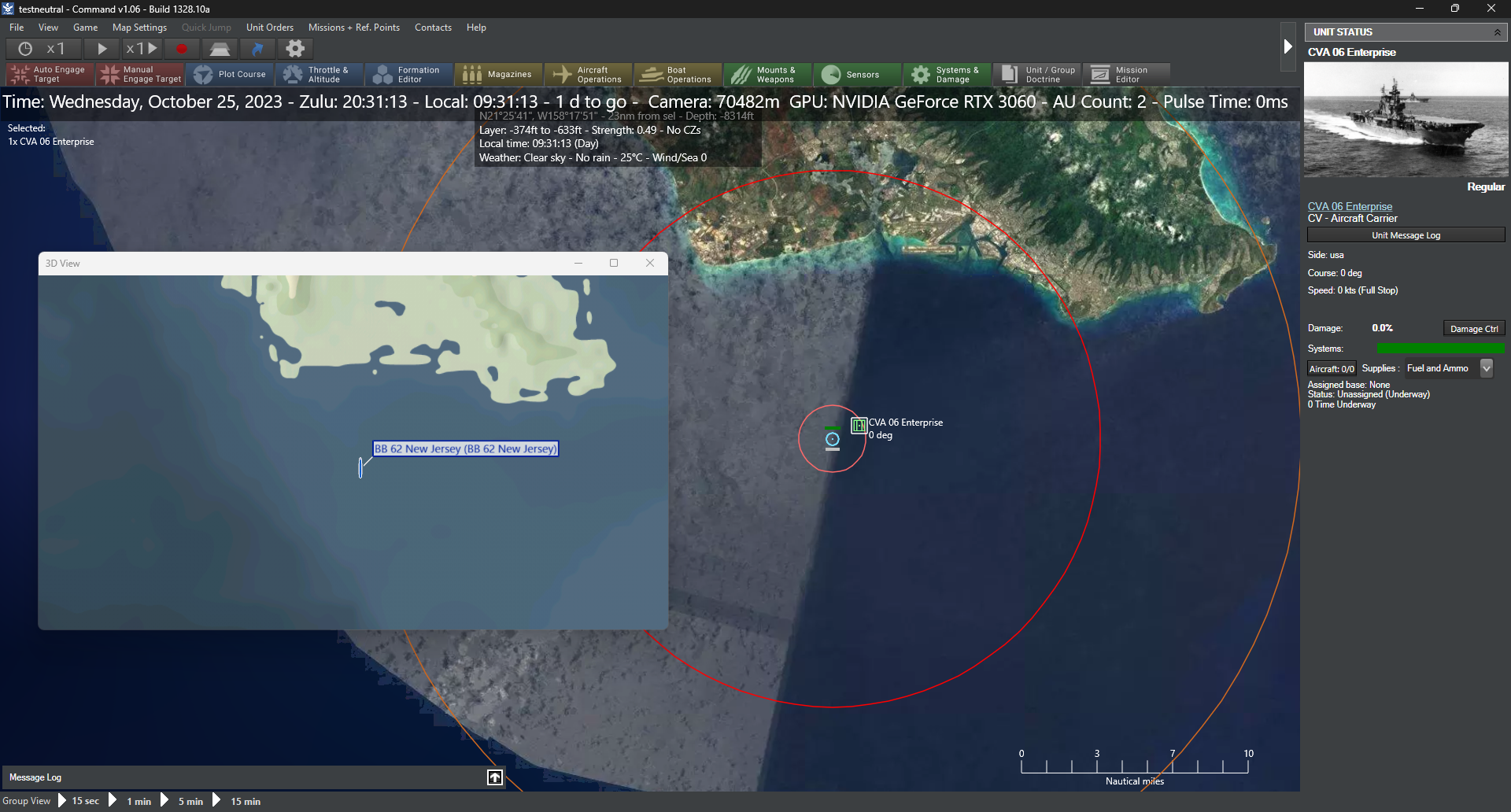Open Systems & Damage
Viewport: 1511px width, 812px height.
[x=948, y=75]
